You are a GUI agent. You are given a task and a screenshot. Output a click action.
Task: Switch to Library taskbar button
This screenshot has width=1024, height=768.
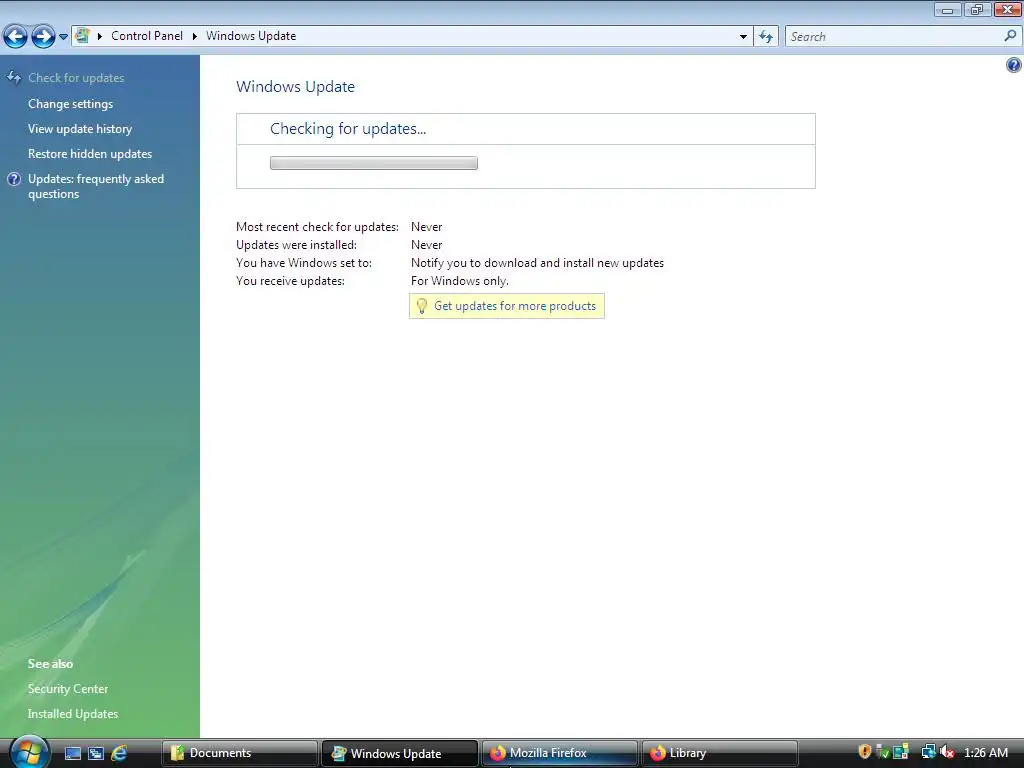point(720,753)
